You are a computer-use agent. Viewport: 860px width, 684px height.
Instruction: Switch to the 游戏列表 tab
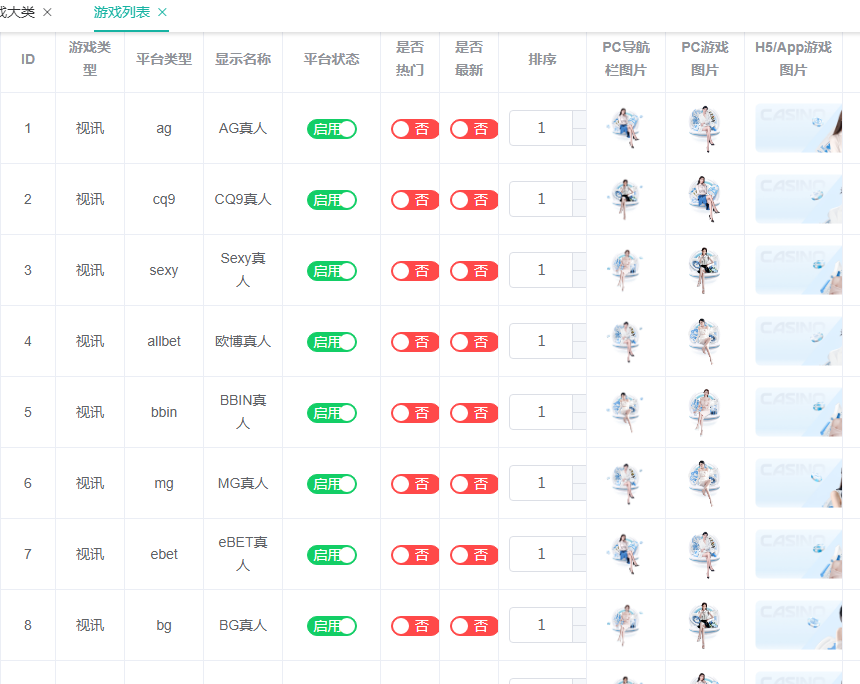click(x=122, y=12)
